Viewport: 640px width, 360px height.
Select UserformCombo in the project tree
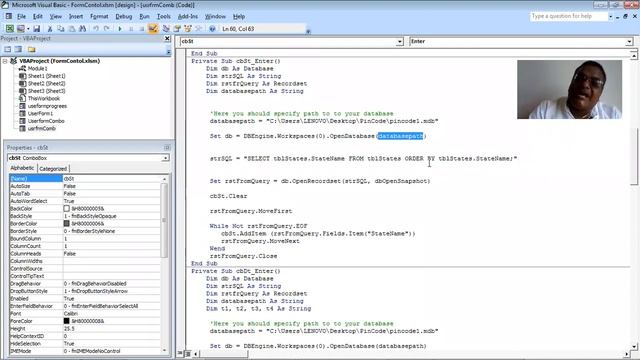coord(46,121)
